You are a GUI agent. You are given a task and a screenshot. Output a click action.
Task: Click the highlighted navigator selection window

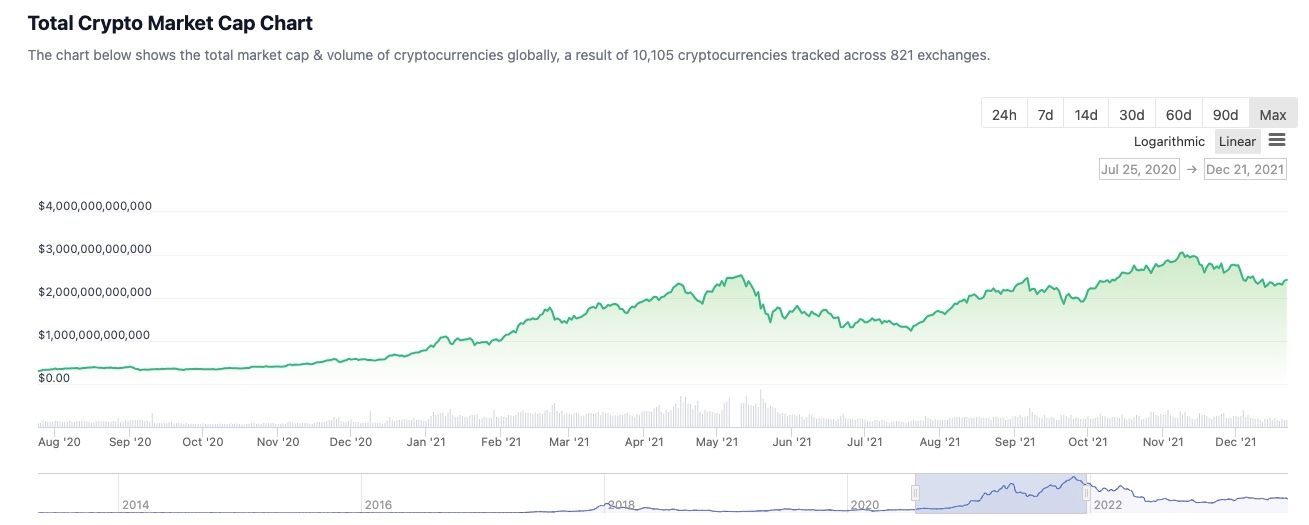pyautogui.click(x=1000, y=494)
